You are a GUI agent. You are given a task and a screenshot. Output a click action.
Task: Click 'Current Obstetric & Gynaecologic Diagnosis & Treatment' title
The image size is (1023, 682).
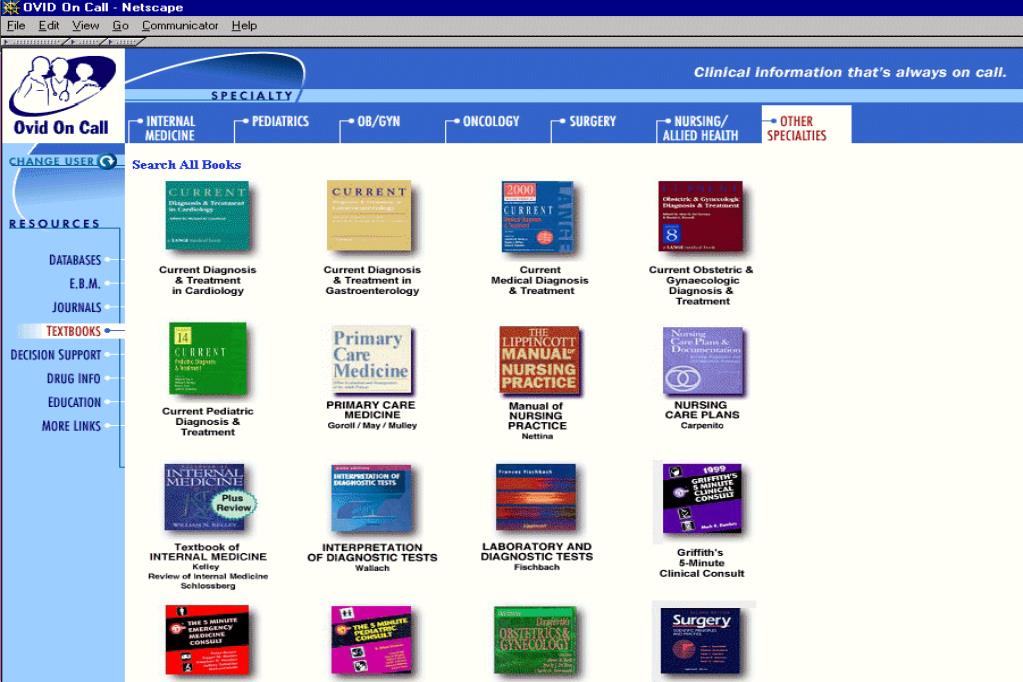(701, 285)
